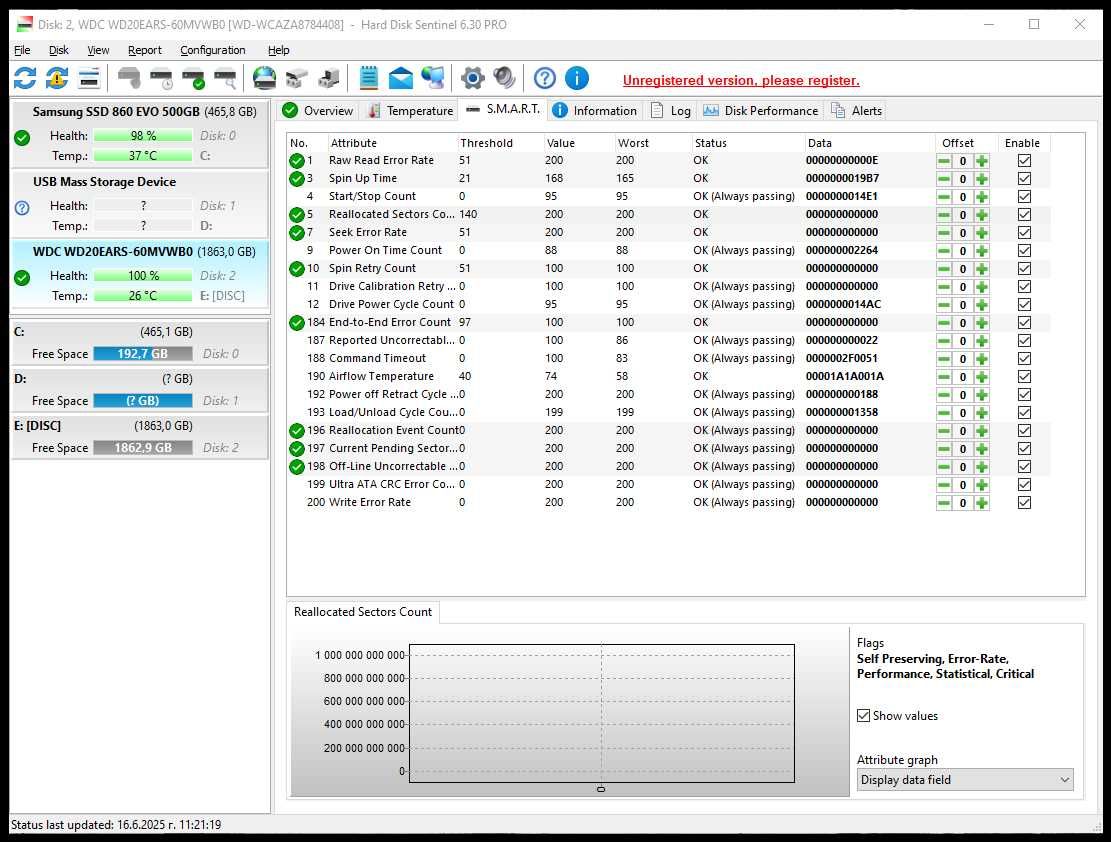Switch to the Overview tab
The width and height of the screenshot is (1111, 842).
317,111
